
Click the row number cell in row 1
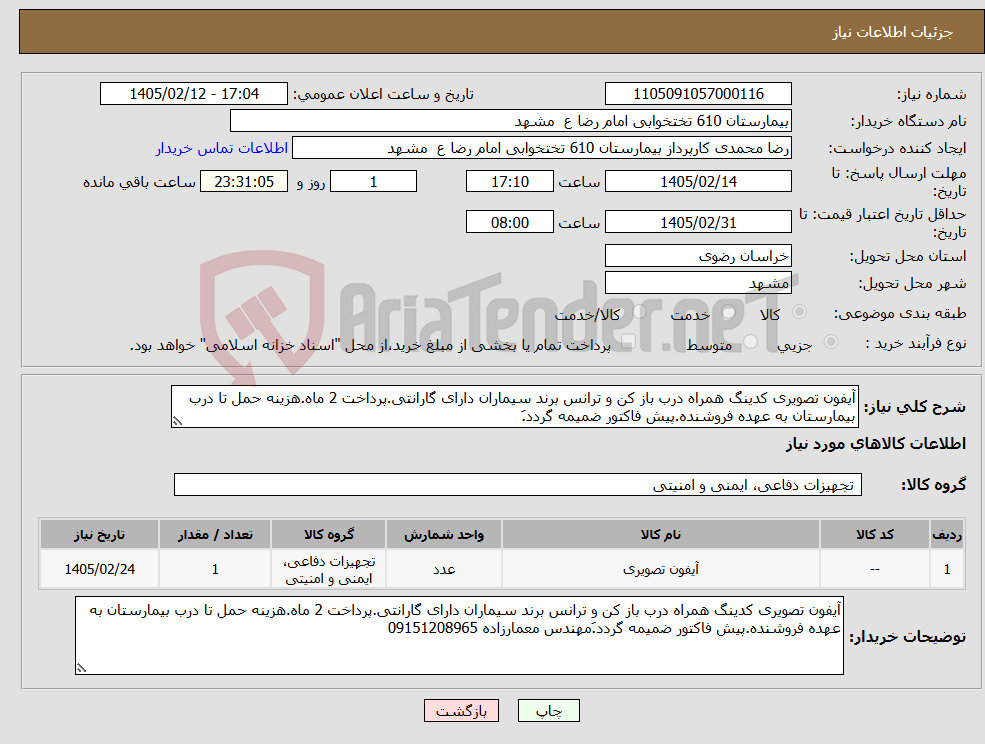[947, 569]
